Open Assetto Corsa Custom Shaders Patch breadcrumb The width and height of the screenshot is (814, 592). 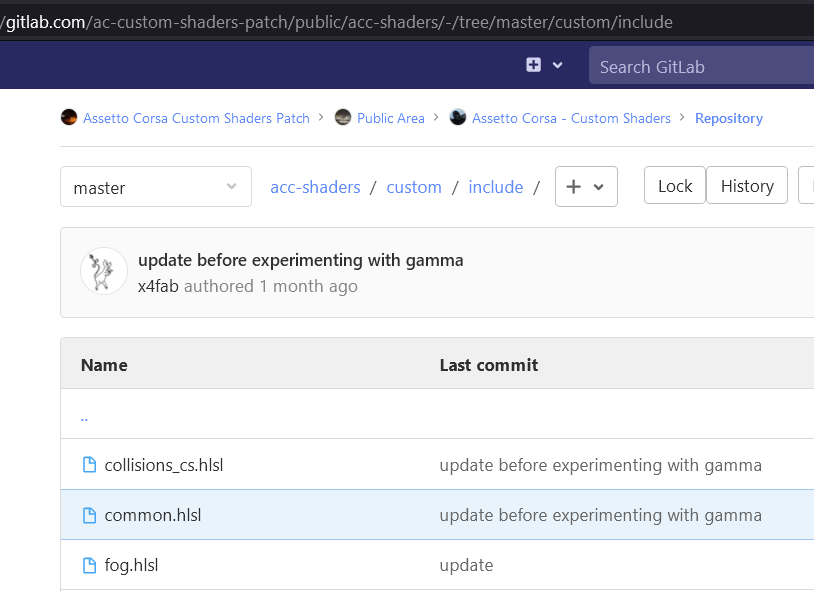point(196,118)
